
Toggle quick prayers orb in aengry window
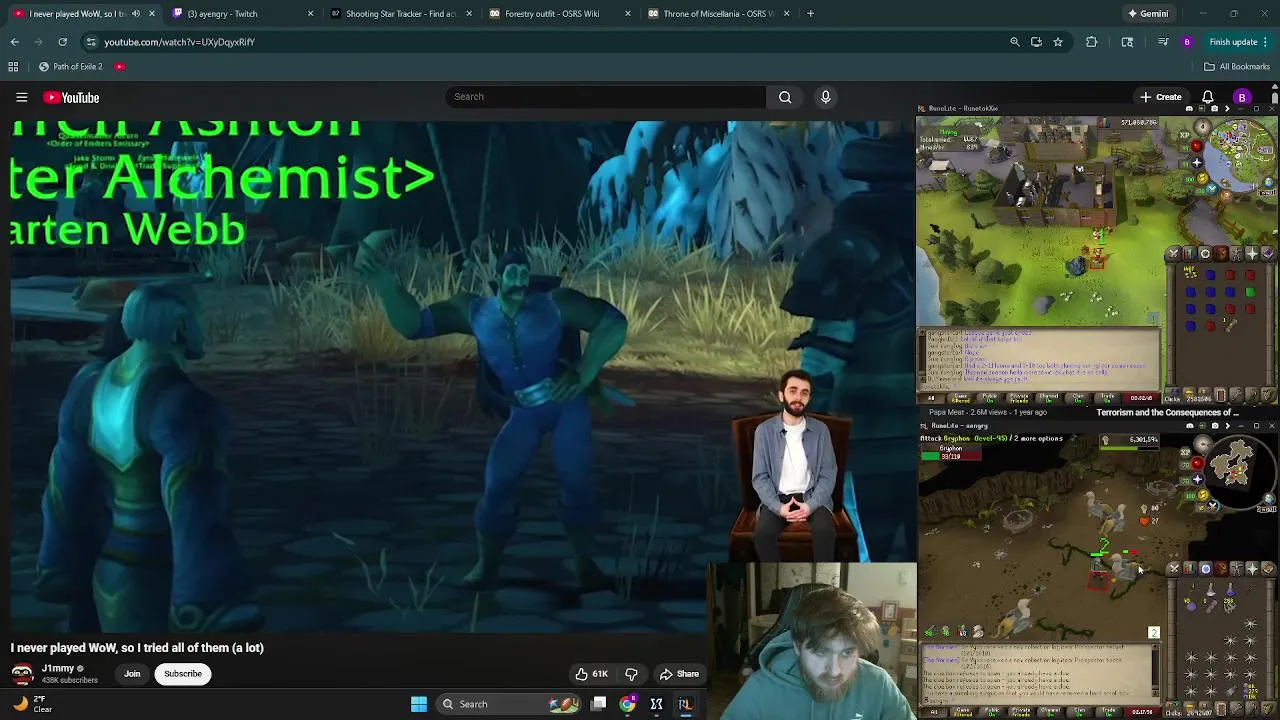1197,480
